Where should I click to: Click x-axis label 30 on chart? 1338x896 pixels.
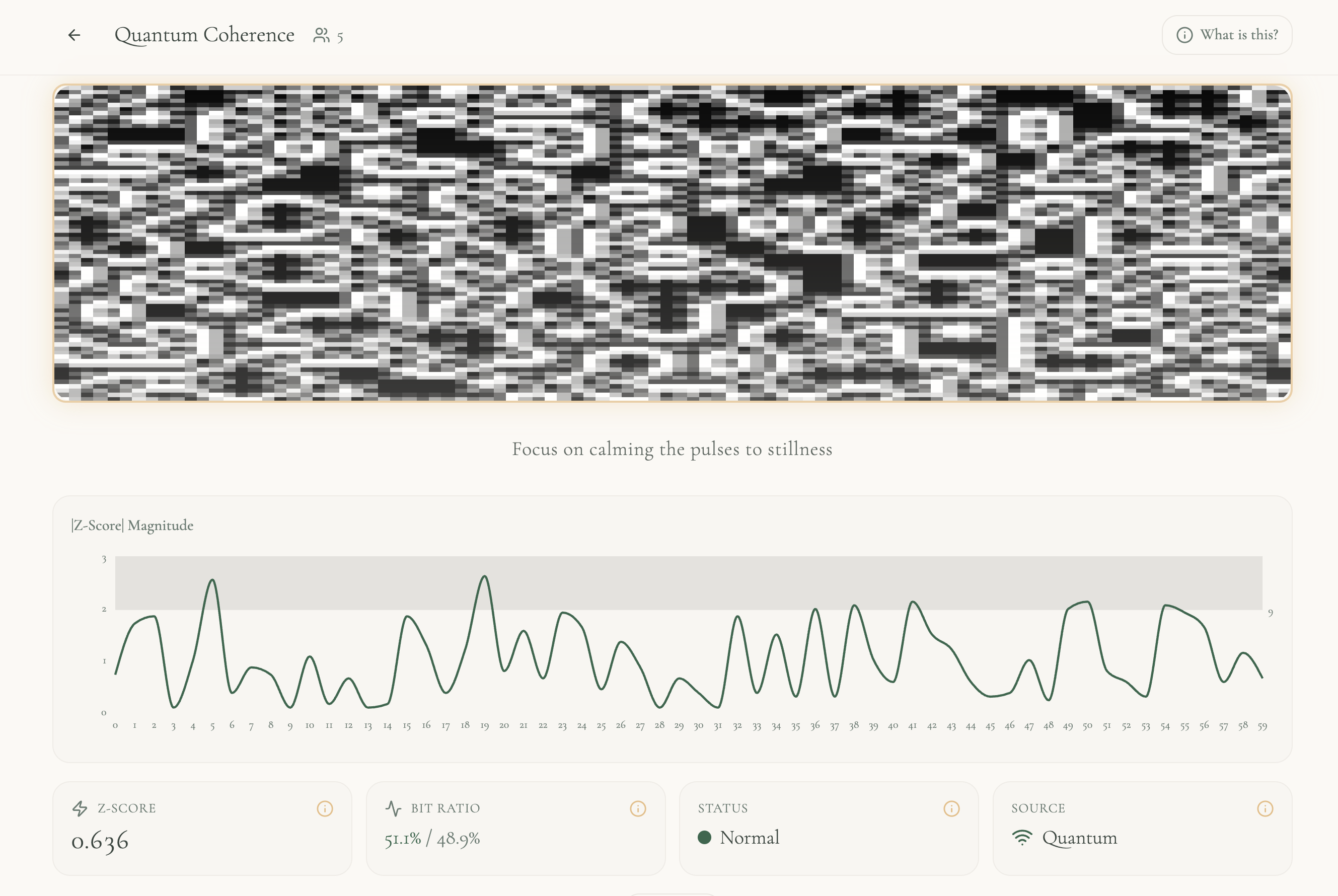(698, 726)
